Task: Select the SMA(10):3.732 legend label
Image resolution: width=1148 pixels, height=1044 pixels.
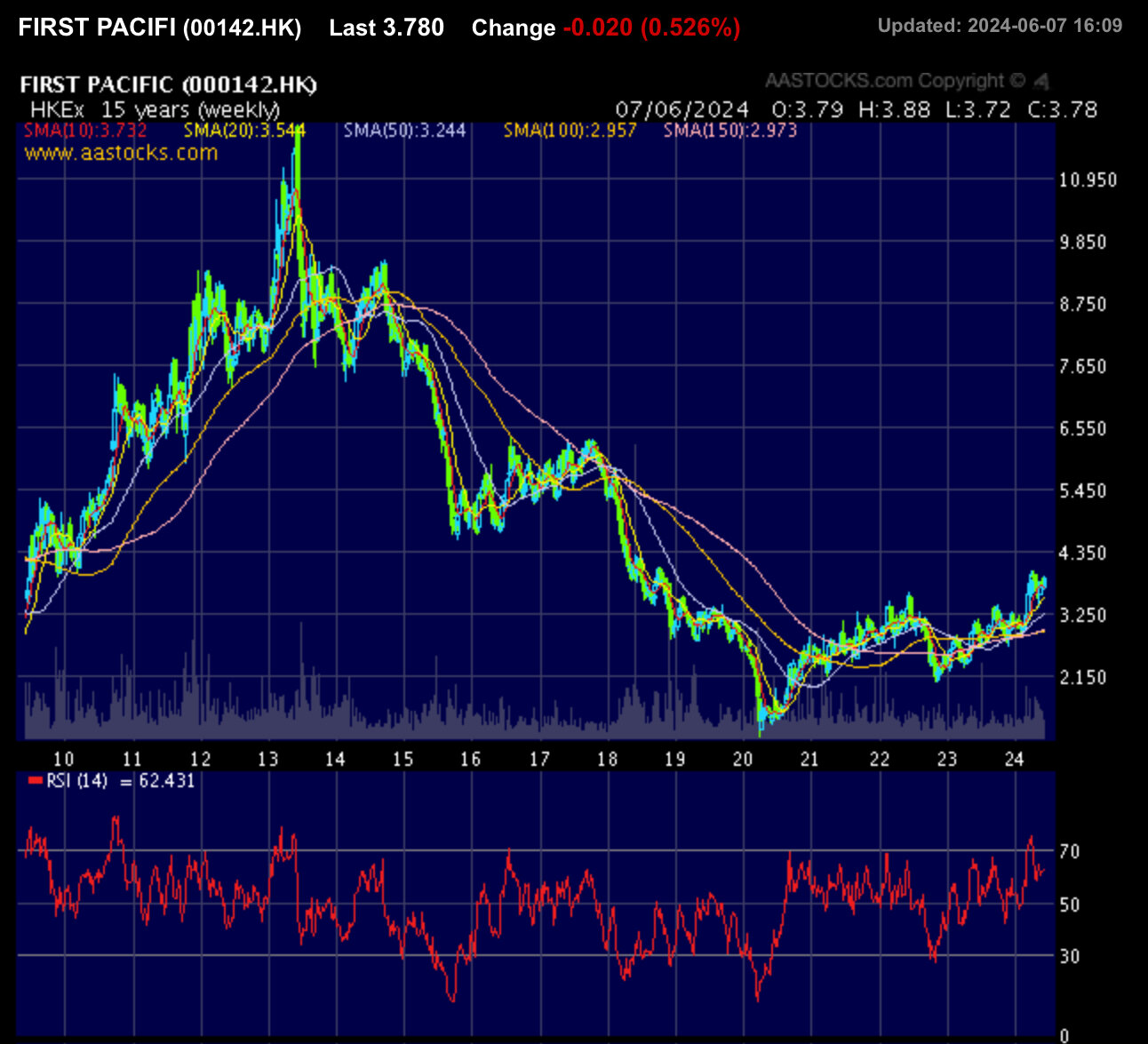Action: pos(85,131)
